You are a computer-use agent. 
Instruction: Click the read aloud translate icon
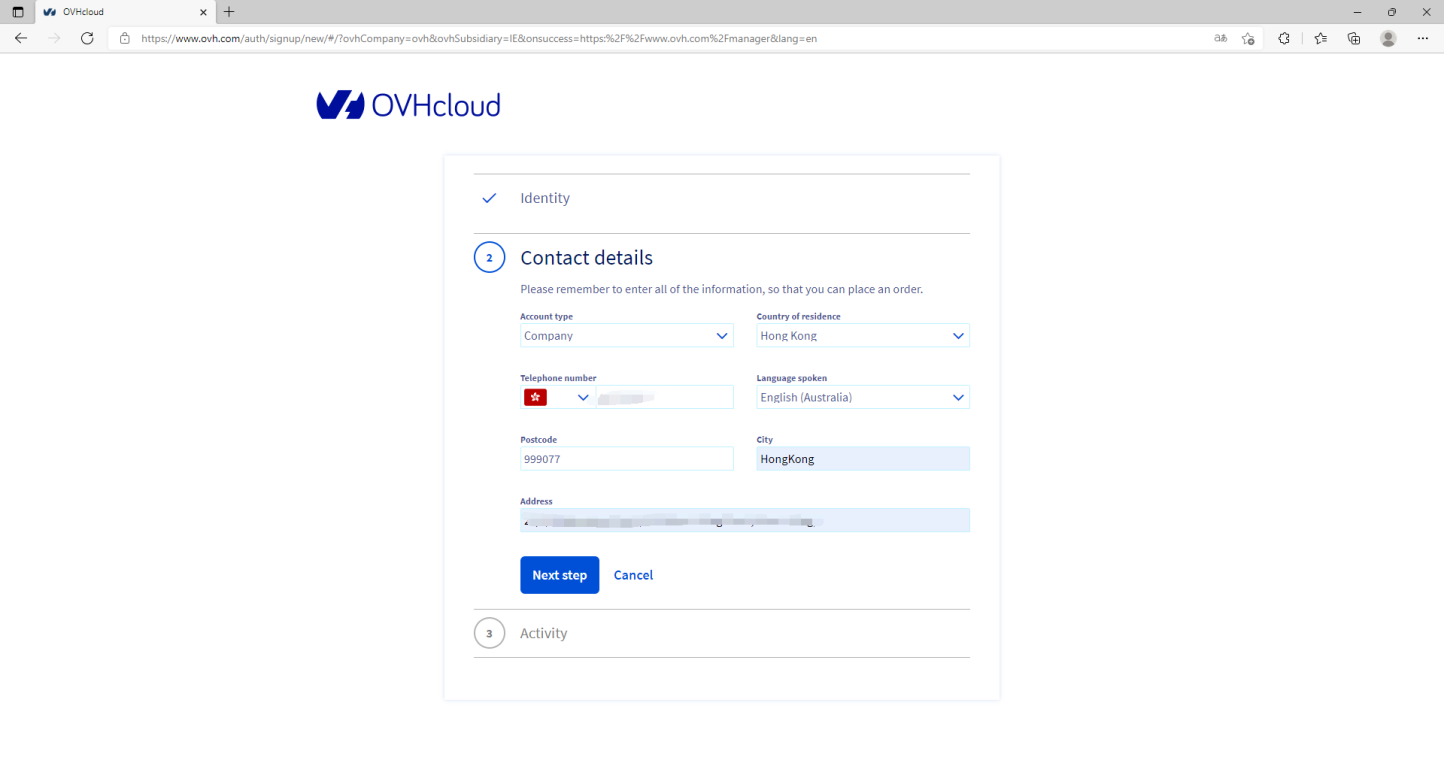click(x=1220, y=38)
